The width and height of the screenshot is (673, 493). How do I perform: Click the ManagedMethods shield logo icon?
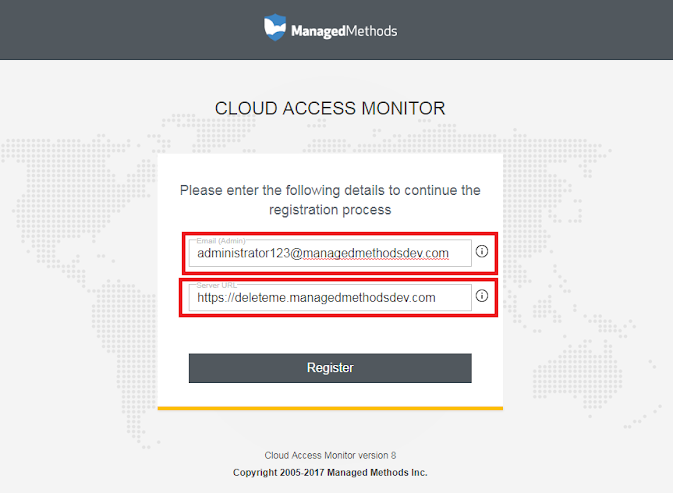click(275, 27)
